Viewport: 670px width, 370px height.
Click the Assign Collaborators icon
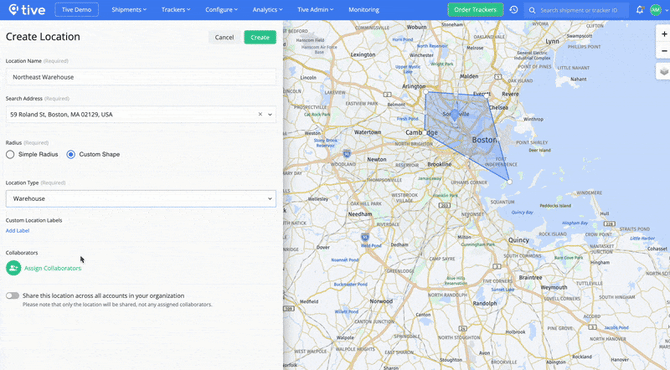14,268
